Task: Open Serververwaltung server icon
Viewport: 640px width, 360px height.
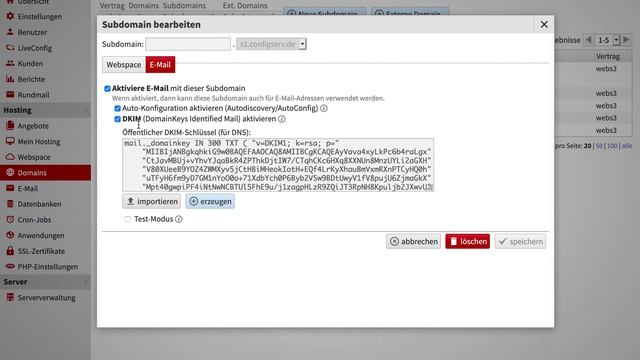Action: pos(10,298)
